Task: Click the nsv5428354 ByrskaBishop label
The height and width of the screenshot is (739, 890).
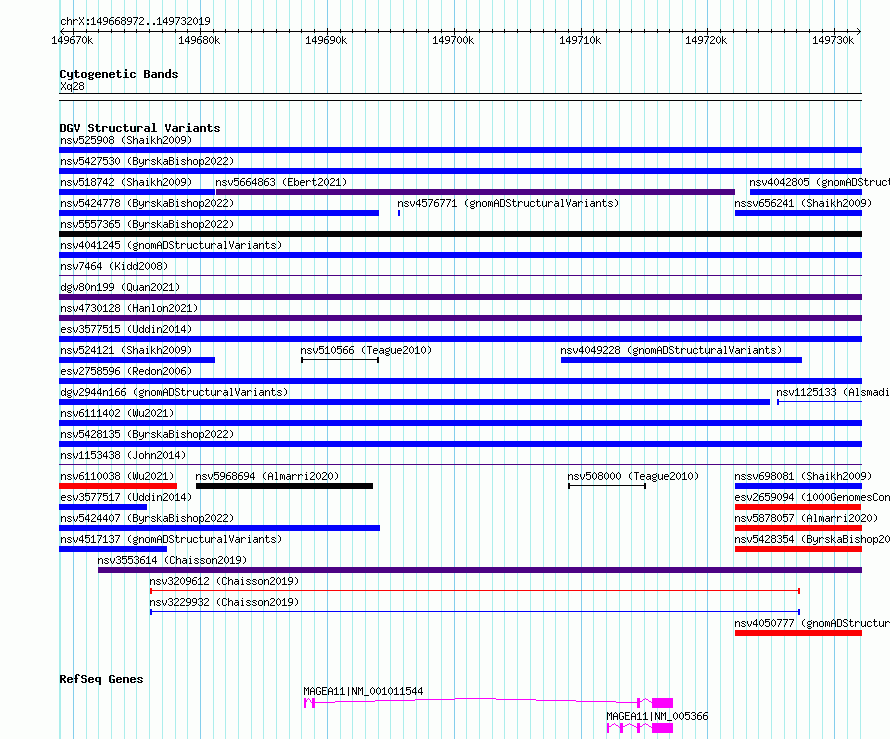Action: click(812, 539)
